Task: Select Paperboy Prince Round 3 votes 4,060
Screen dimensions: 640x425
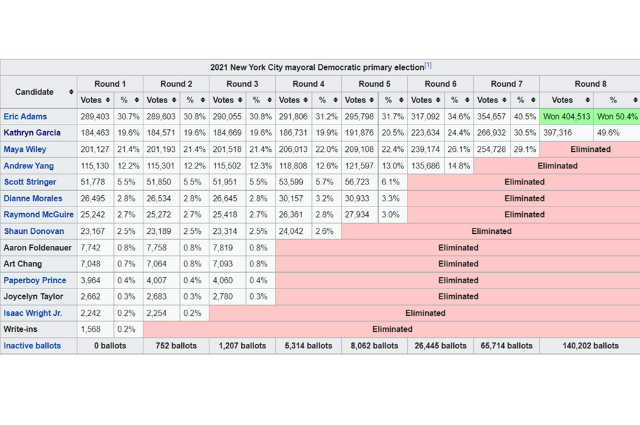Action: coord(228,280)
